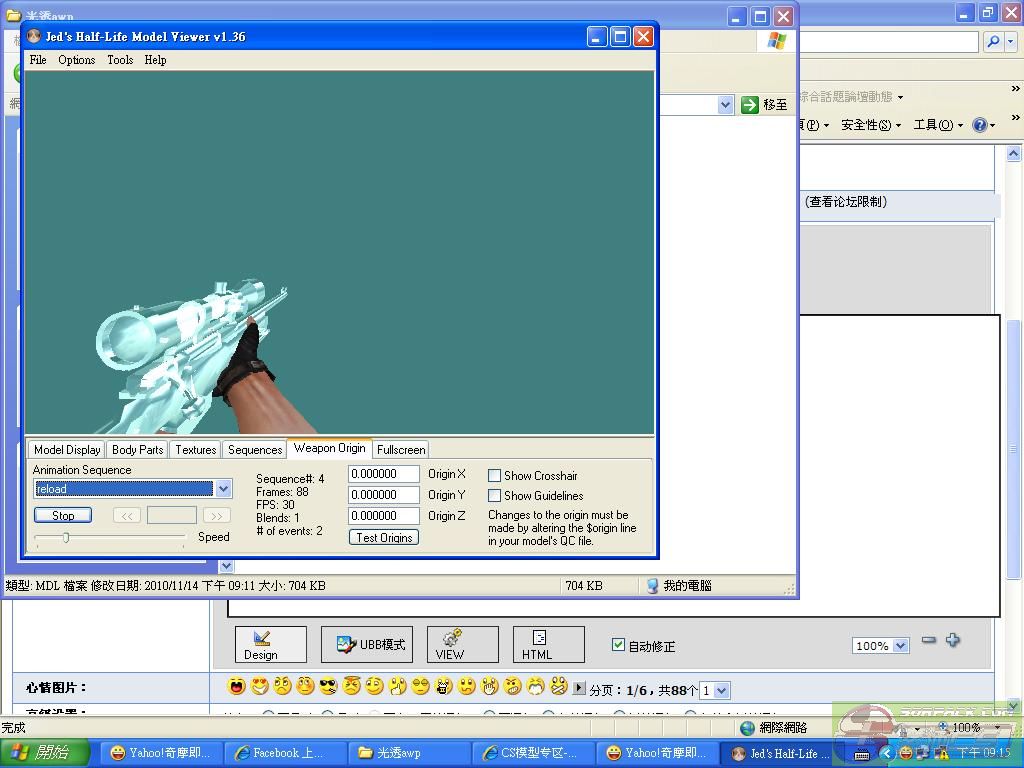Click the 網際網路 zone in browser status bar
Viewport: 1024px width, 768px height.
coord(774,728)
